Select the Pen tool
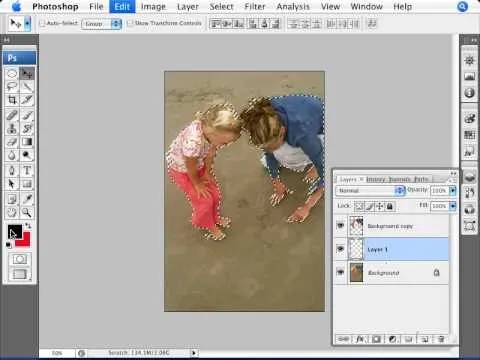The image size is (480, 360). [12, 170]
